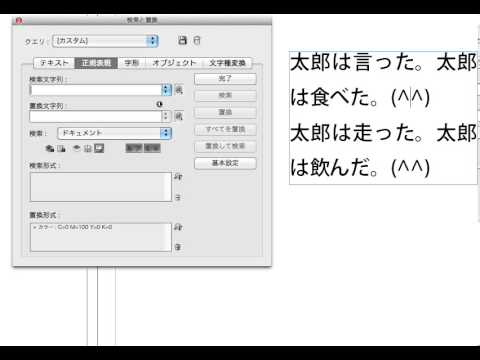The image size is (480, 360).
Task: Switch to the 字形 tab
Action: click(132, 63)
